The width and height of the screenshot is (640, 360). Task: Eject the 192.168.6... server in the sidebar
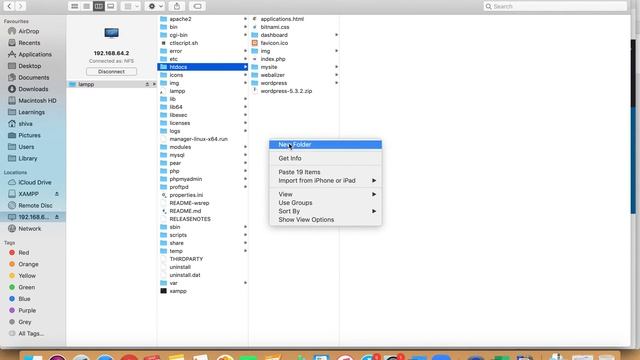(x=57, y=217)
